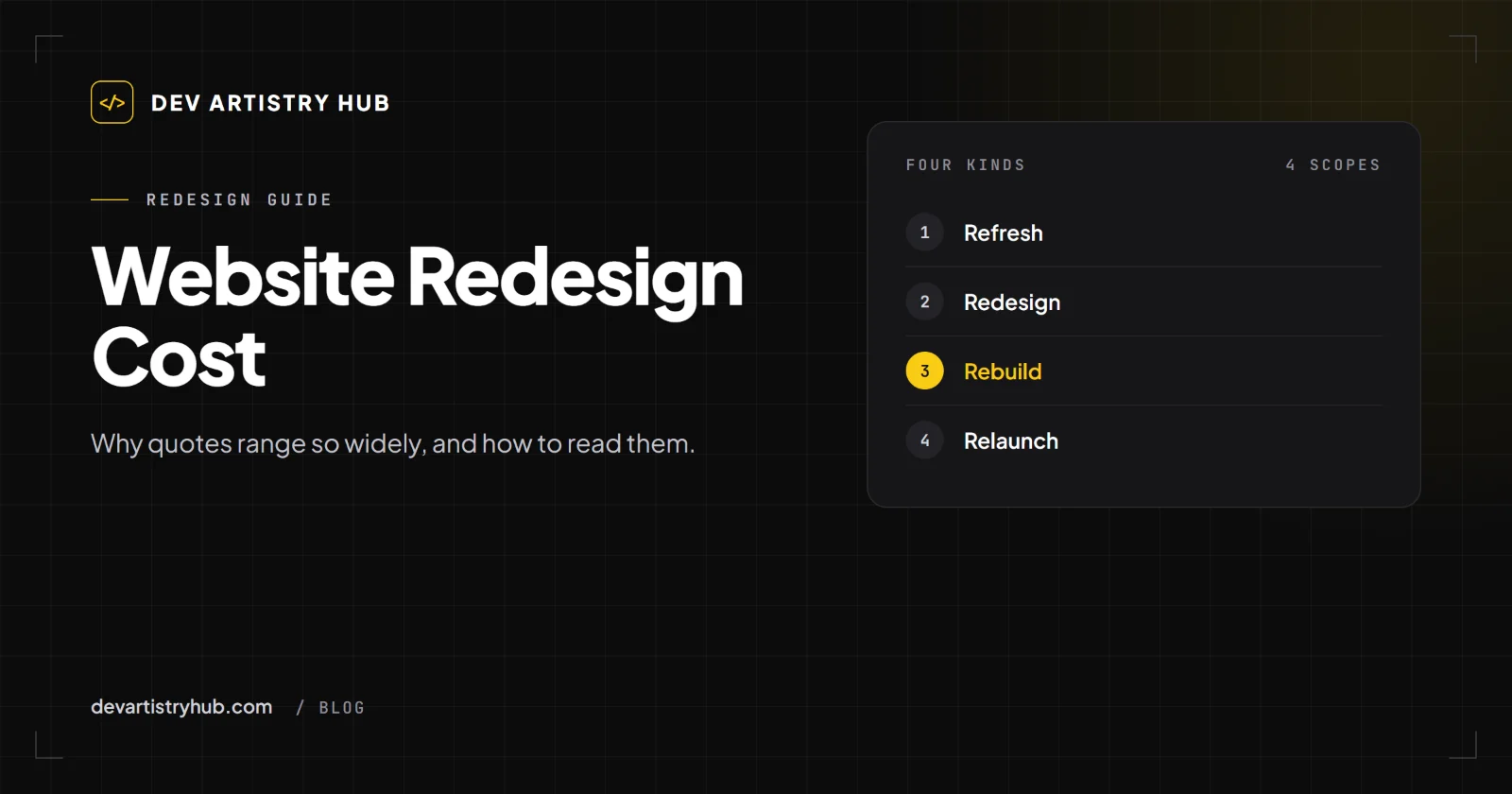
Task: Click the 4 SCOPES label
Action: pos(1332,164)
